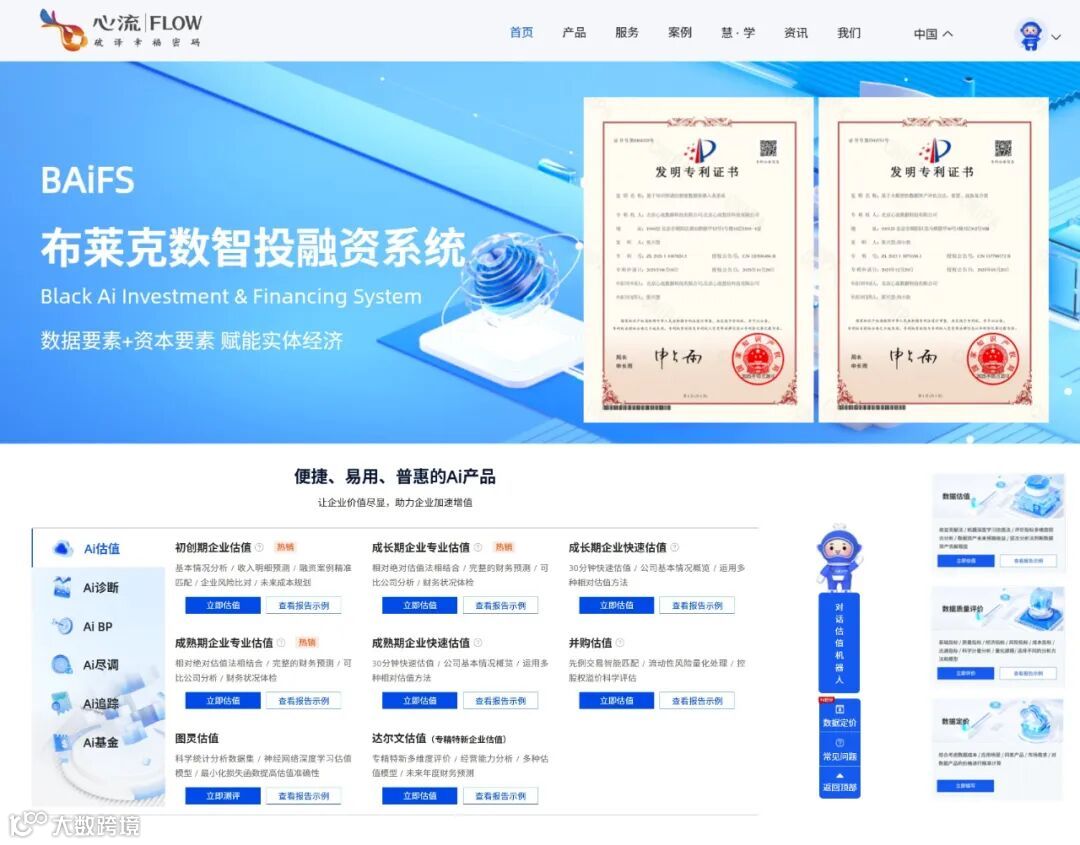1080x845 pixels.
Task: Open the 我们 nav item
Action: (849, 32)
